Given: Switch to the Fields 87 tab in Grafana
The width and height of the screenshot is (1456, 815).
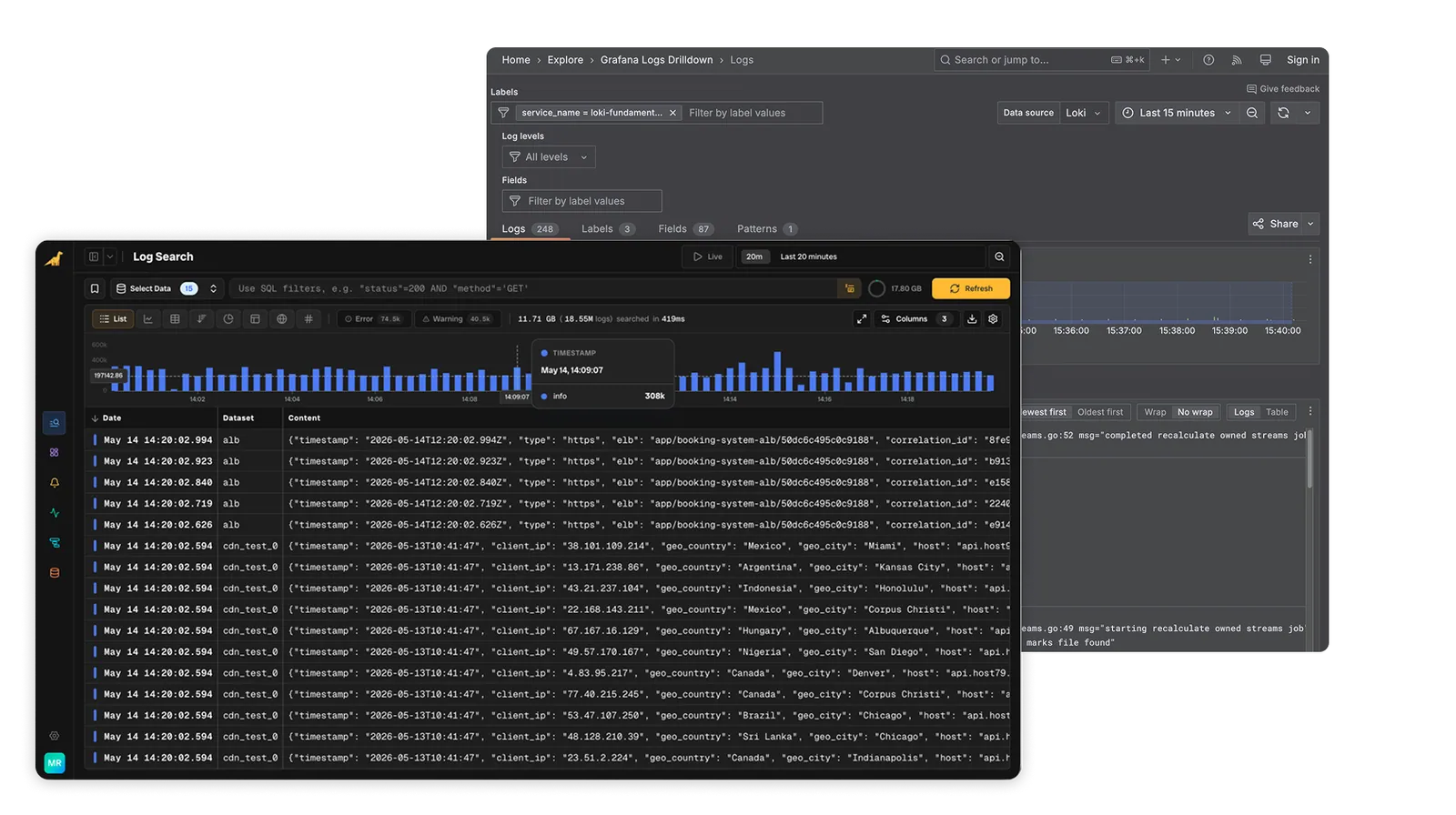Looking at the screenshot, I should click(x=686, y=229).
